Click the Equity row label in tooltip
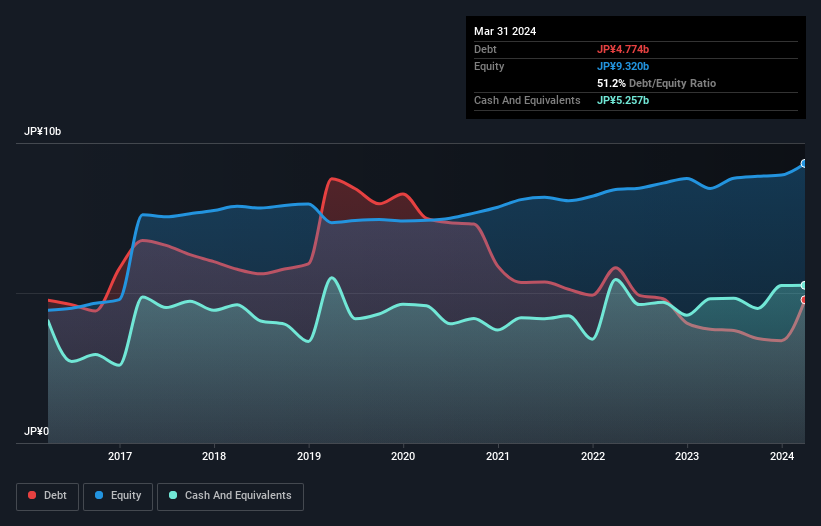This screenshot has height=526, width=821. point(489,66)
